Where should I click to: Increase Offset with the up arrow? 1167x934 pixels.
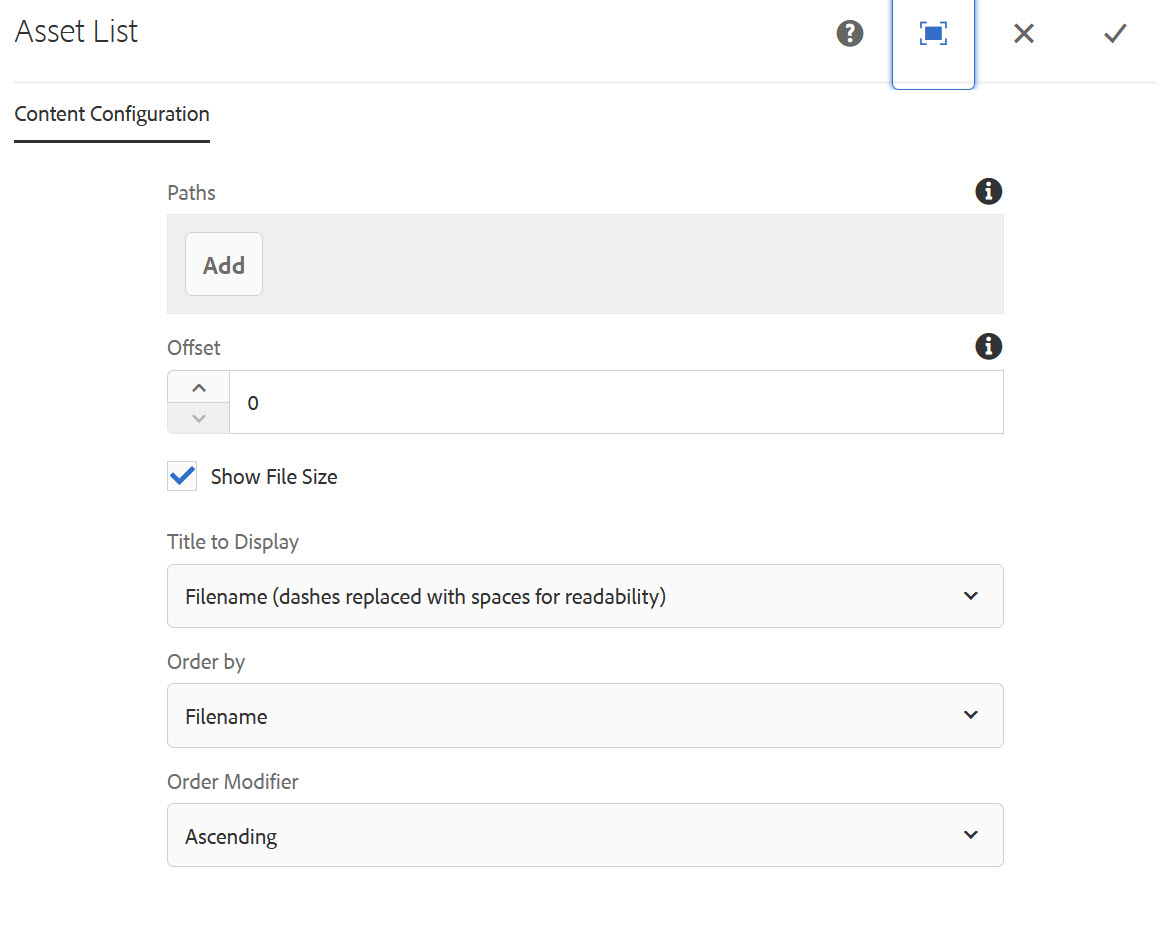(x=198, y=387)
